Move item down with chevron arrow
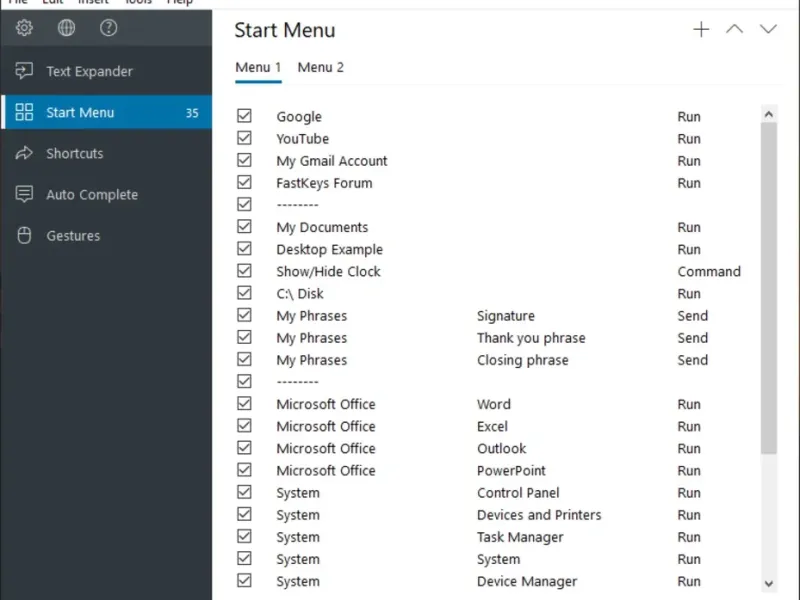 coord(768,30)
